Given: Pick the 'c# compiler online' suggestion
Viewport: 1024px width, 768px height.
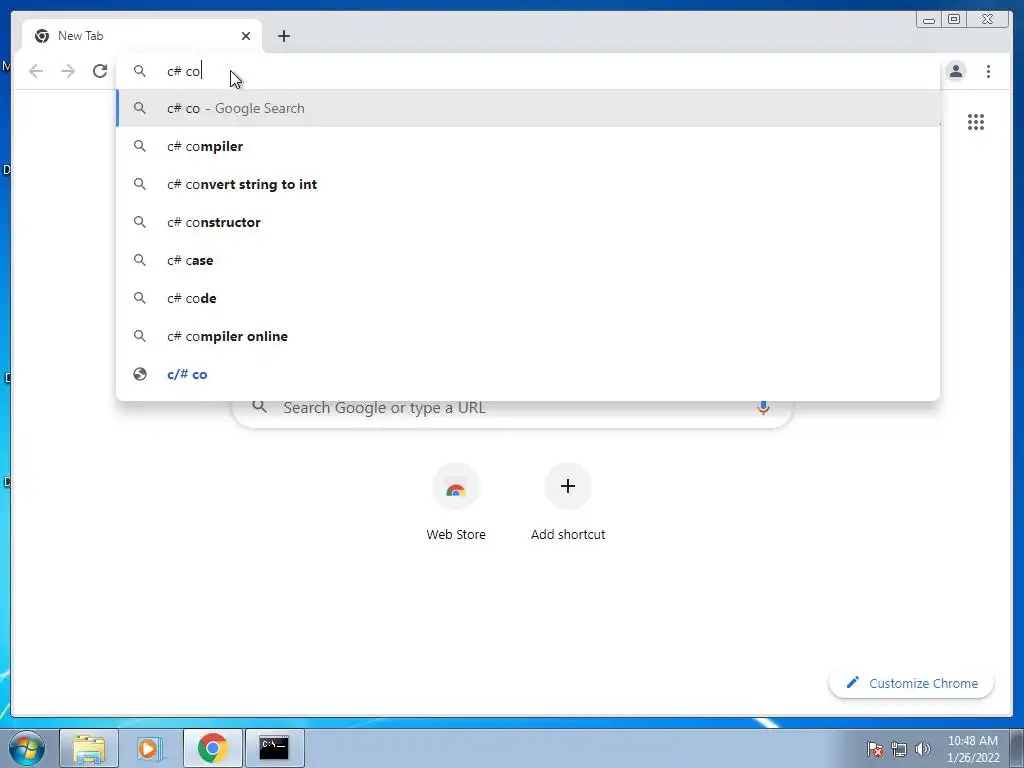Looking at the screenshot, I should click(x=528, y=336).
